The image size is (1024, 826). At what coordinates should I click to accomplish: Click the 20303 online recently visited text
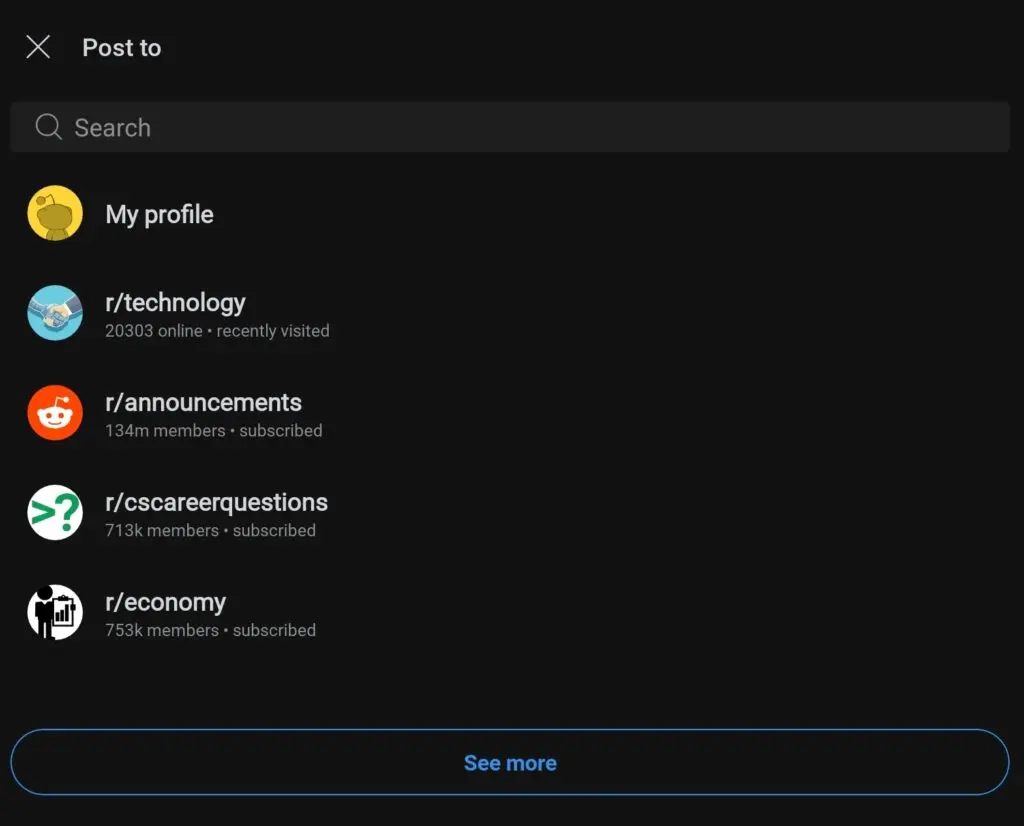coord(217,331)
